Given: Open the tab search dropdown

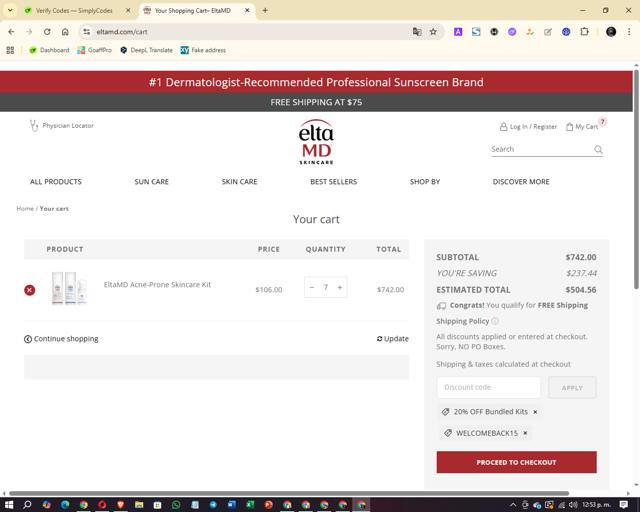Looking at the screenshot, I should pos(10,11).
